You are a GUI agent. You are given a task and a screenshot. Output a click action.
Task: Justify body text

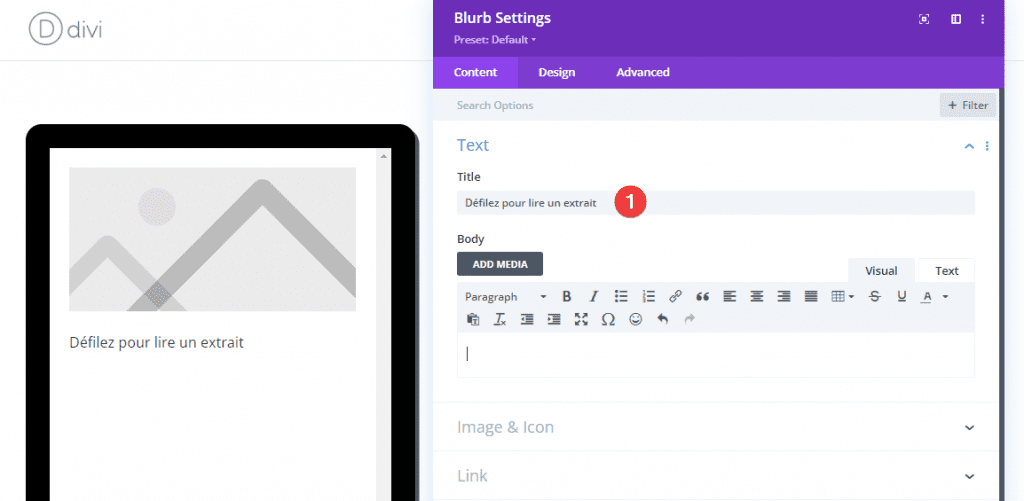tap(811, 297)
